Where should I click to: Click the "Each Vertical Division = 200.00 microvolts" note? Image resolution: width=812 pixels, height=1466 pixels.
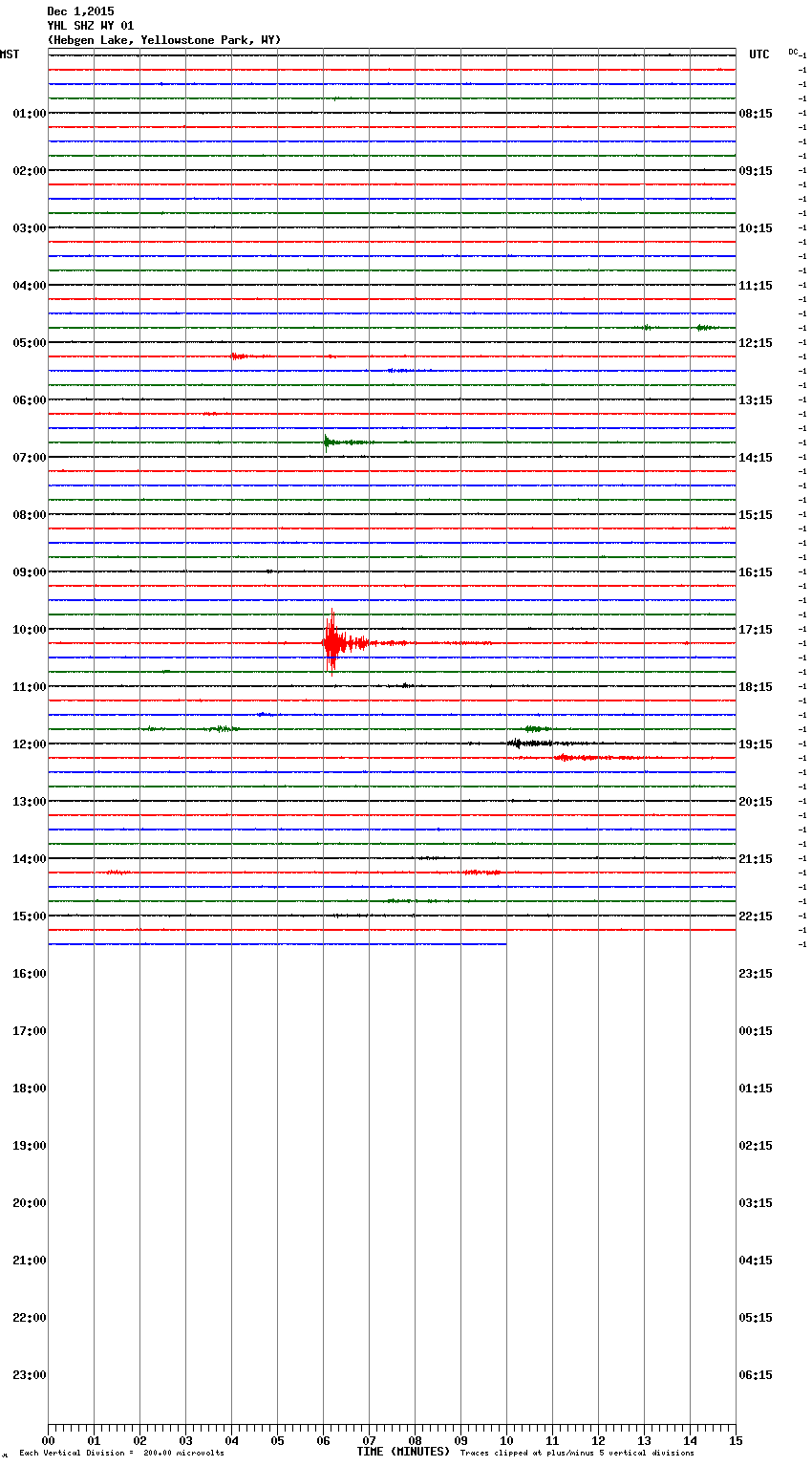[121, 1454]
